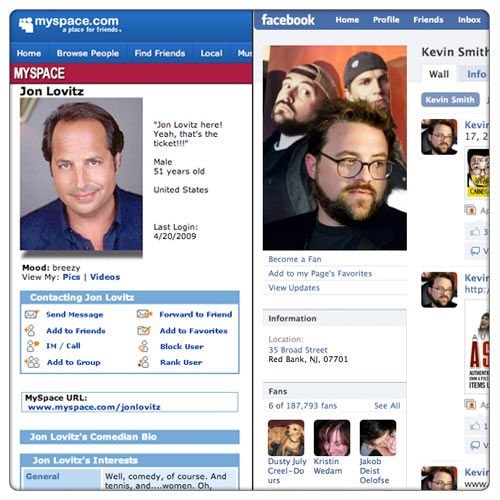This screenshot has width=500, height=500.
Task: Open the www.myspace.com/jonlovitz URL
Action: pyautogui.click(x=94, y=407)
